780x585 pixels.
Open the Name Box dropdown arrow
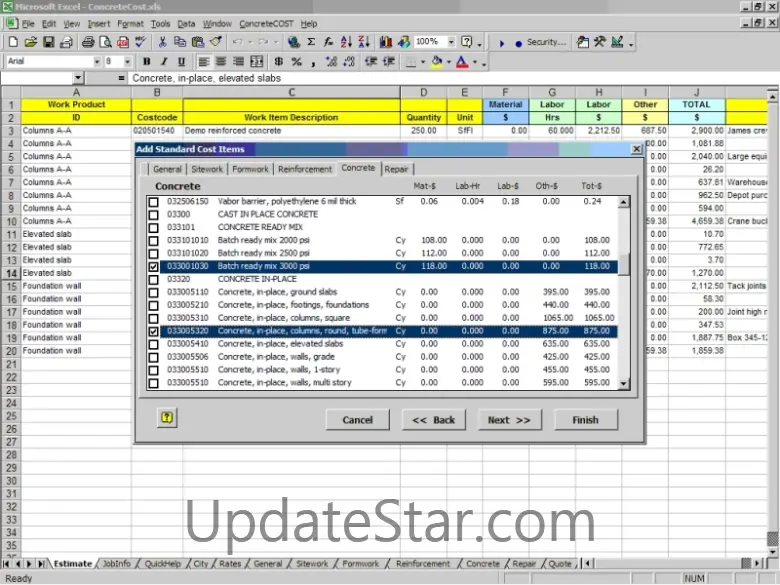click(x=78, y=78)
